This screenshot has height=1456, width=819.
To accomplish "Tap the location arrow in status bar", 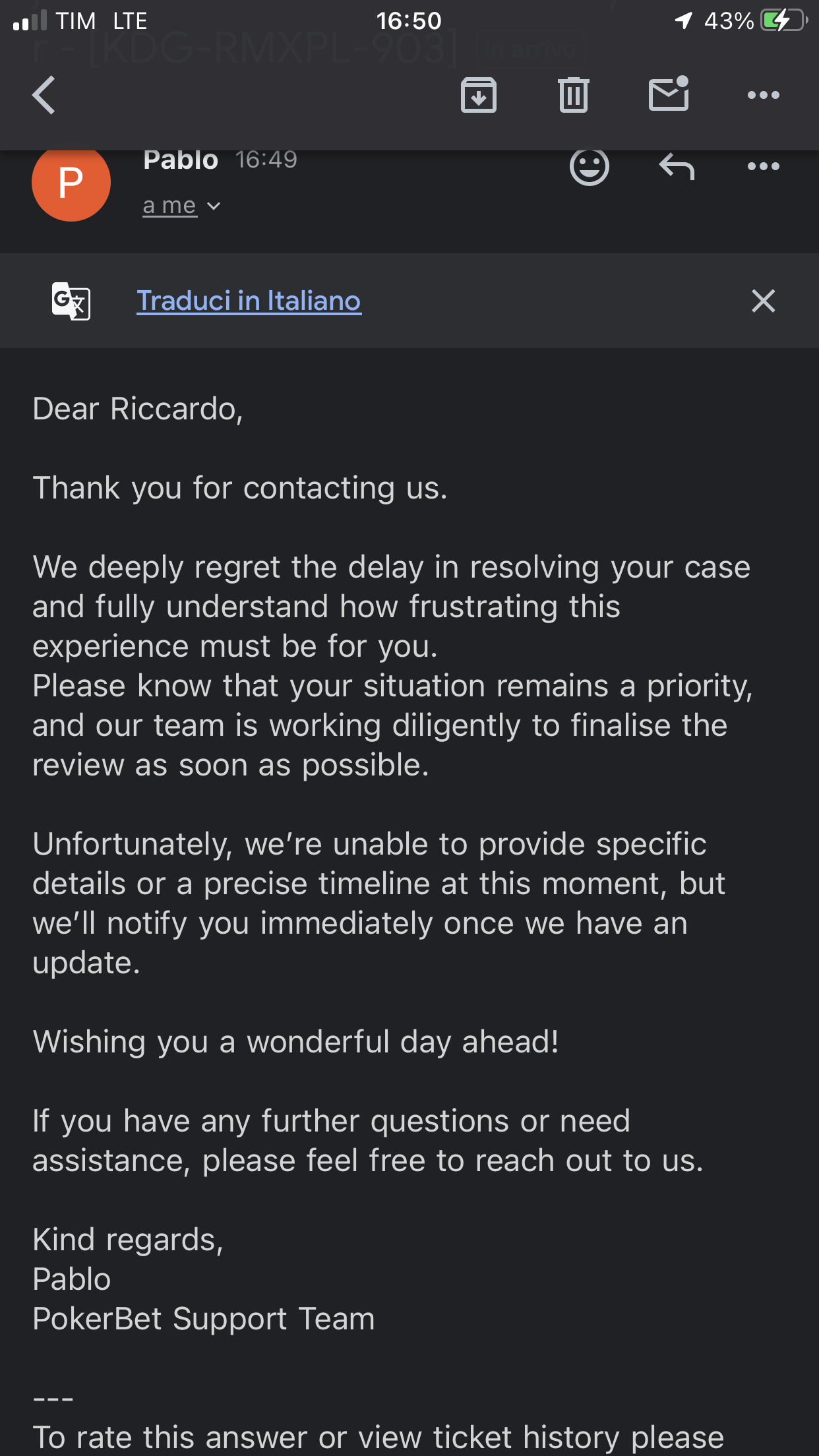I will [684, 21].
